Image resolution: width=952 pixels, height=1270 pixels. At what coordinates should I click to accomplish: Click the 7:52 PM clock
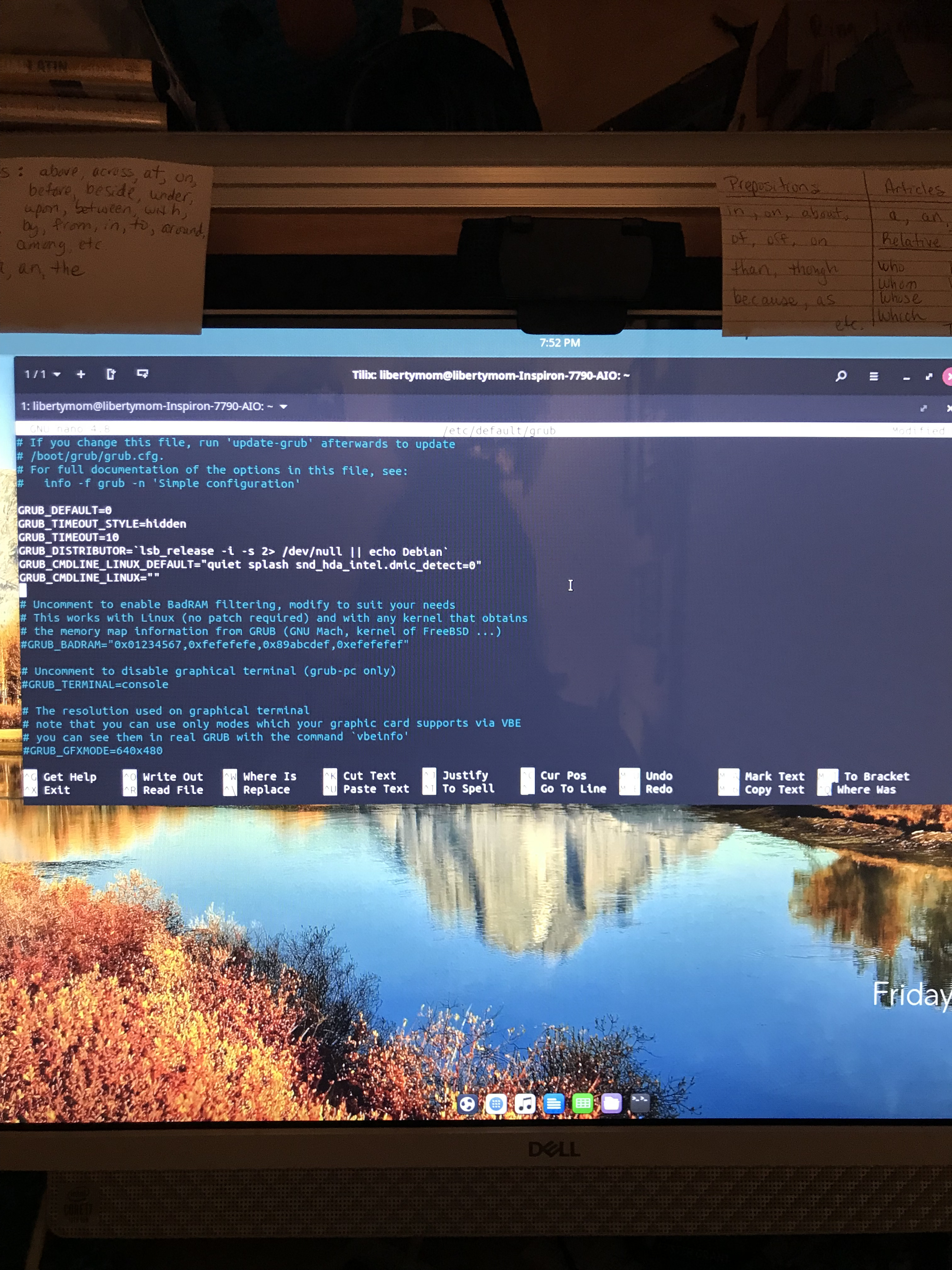pos(559,343)
